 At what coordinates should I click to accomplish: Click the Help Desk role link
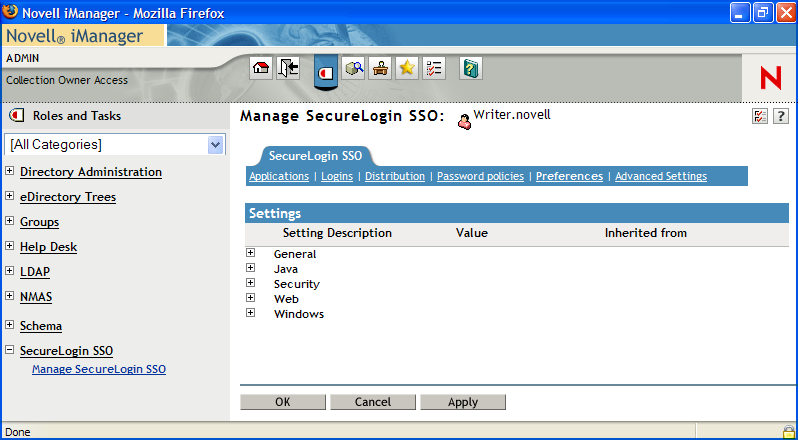[48, 247]
